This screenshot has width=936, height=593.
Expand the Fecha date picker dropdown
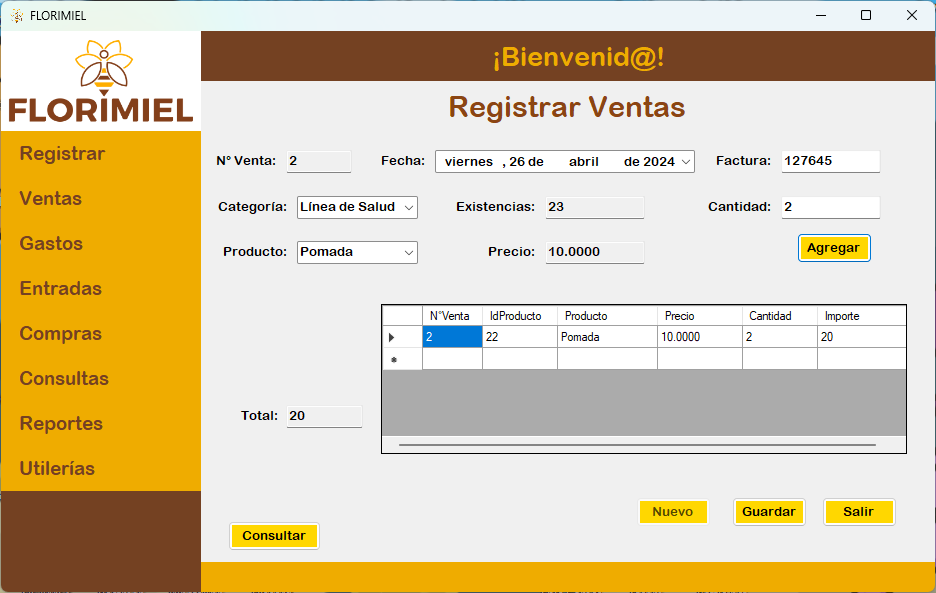pos(685,162)
